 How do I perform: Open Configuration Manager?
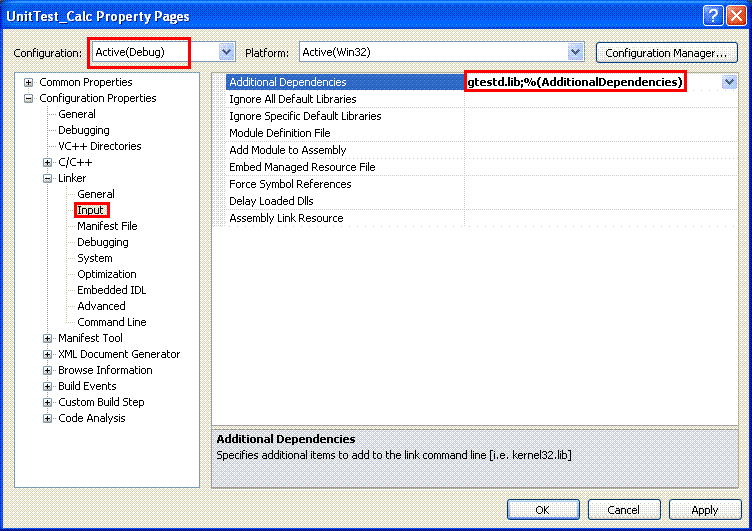pyautogui.click(x=666, y=53)
